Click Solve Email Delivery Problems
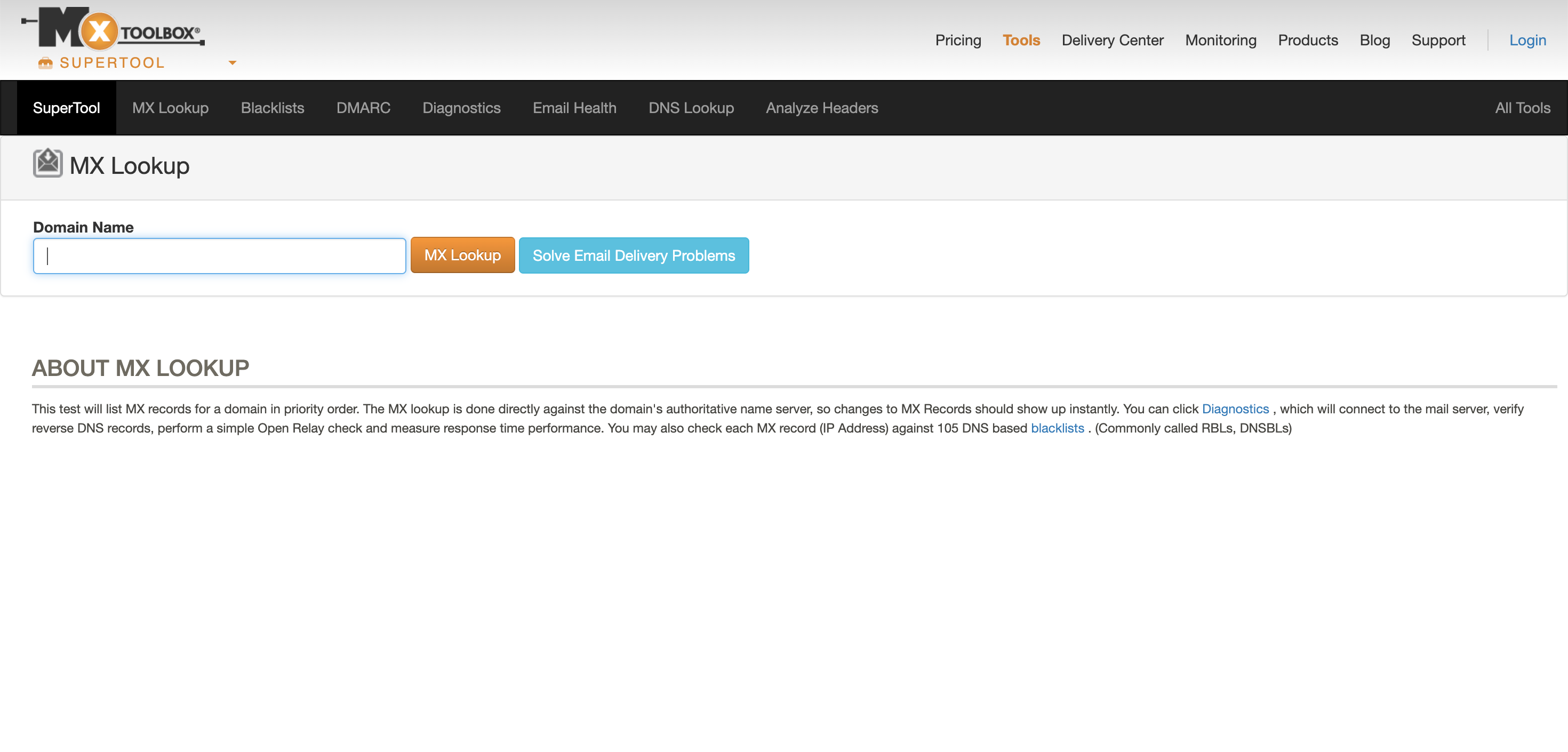1568x752 pixels. [x=634, y=255]
